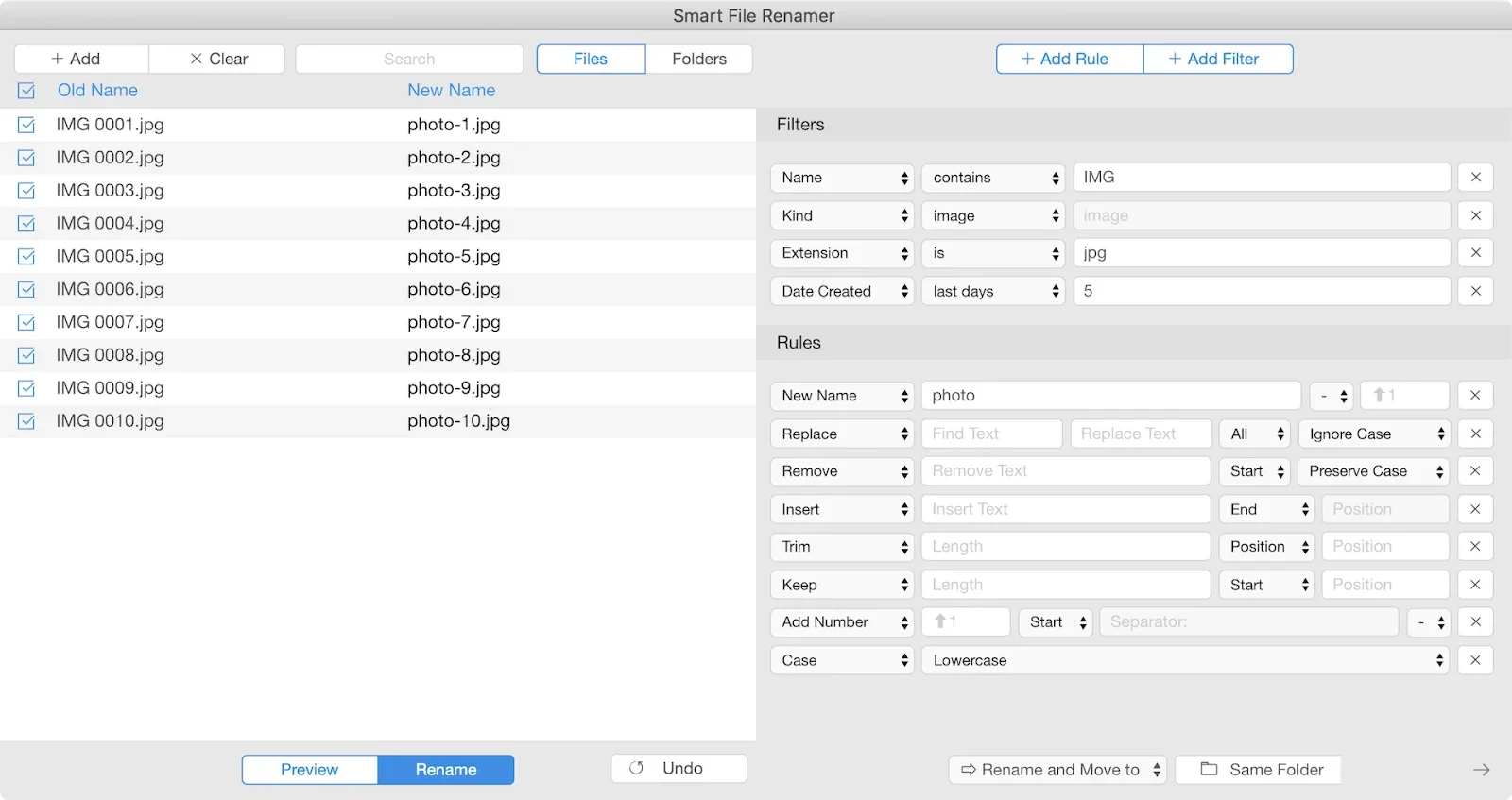The width and height of the screenshot is (1512, 800).
Task: Toggle the select-all checkbox beside Old Name
Action: click(x=26, y=91)
